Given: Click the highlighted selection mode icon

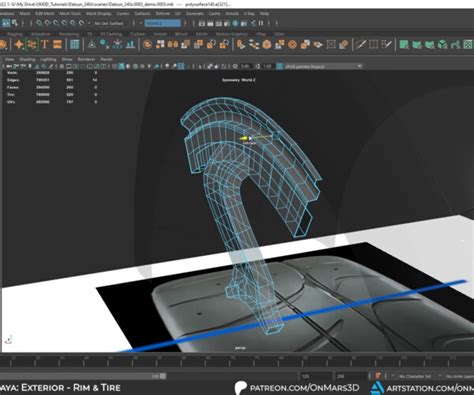Looking at the screenshot, I should (6, 23).
